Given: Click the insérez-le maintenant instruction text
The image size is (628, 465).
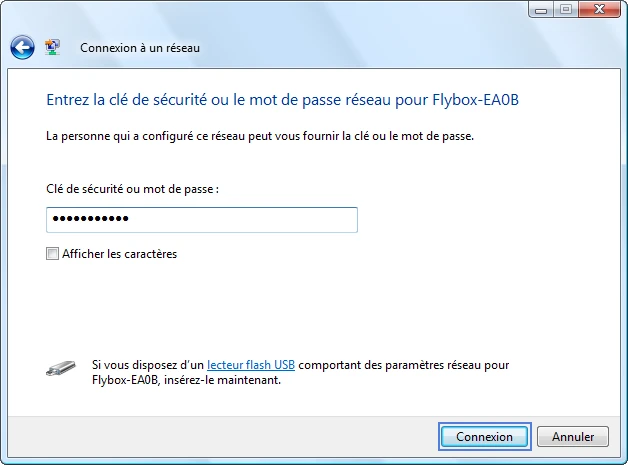Looking at the screenshot, I should point(222,380).
